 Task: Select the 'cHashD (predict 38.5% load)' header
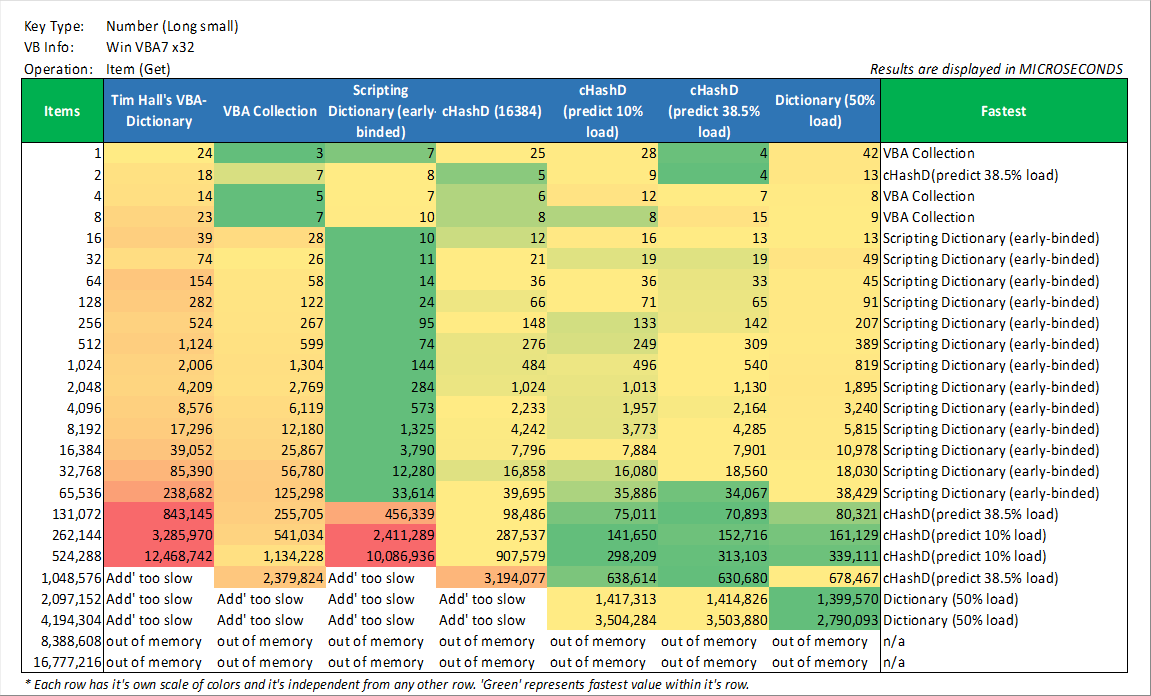(714, 111)
